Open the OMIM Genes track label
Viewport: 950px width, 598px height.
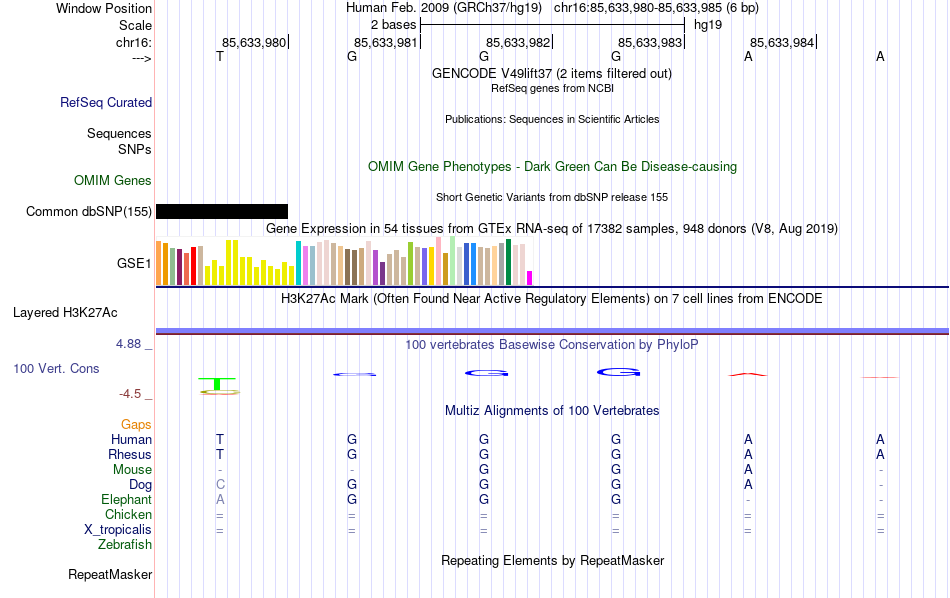(112, 181)
